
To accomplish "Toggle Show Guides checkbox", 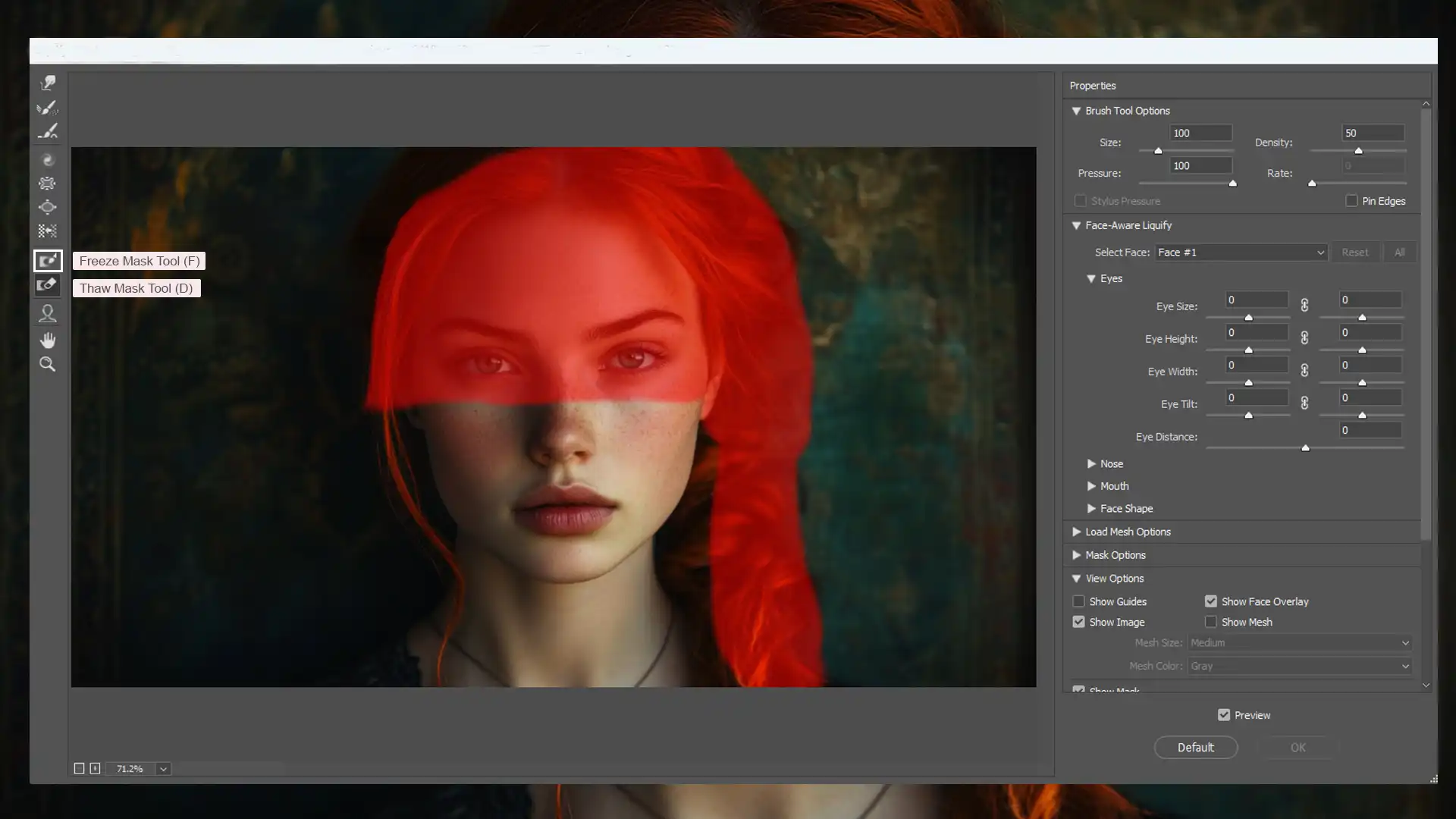I will pos(1080,601).
